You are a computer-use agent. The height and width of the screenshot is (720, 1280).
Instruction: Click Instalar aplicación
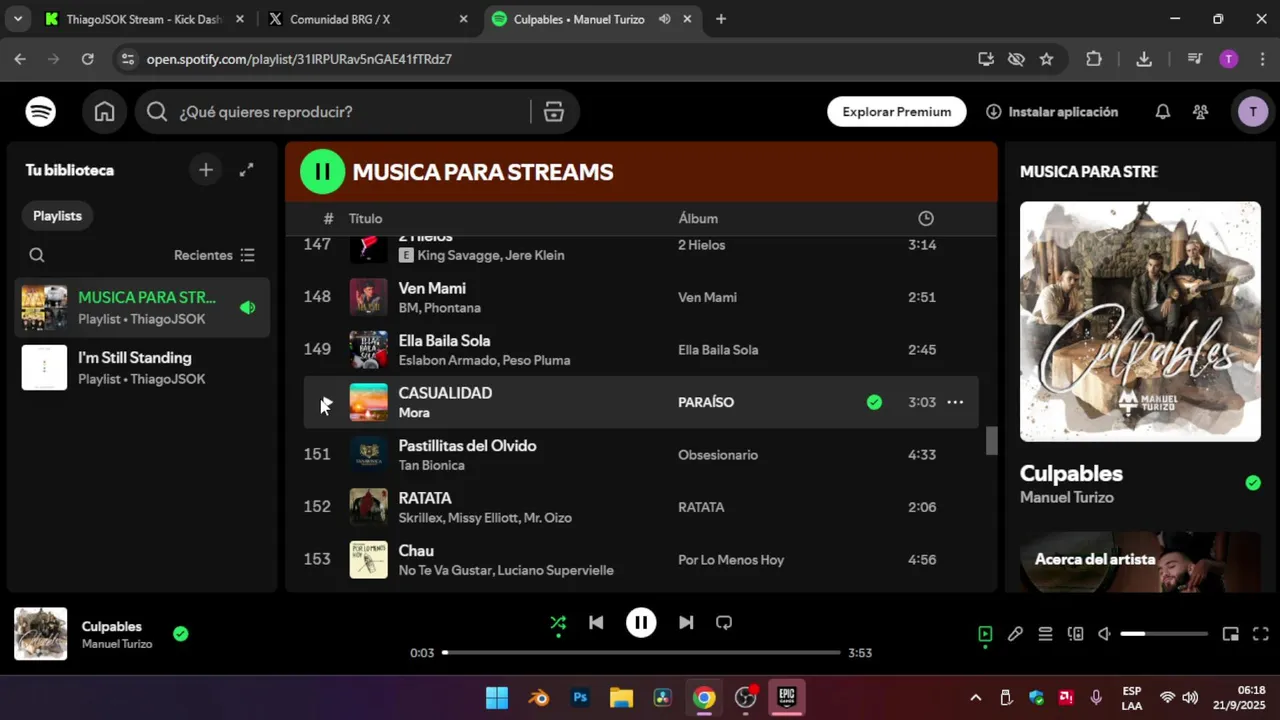(x=1052, y=112)
